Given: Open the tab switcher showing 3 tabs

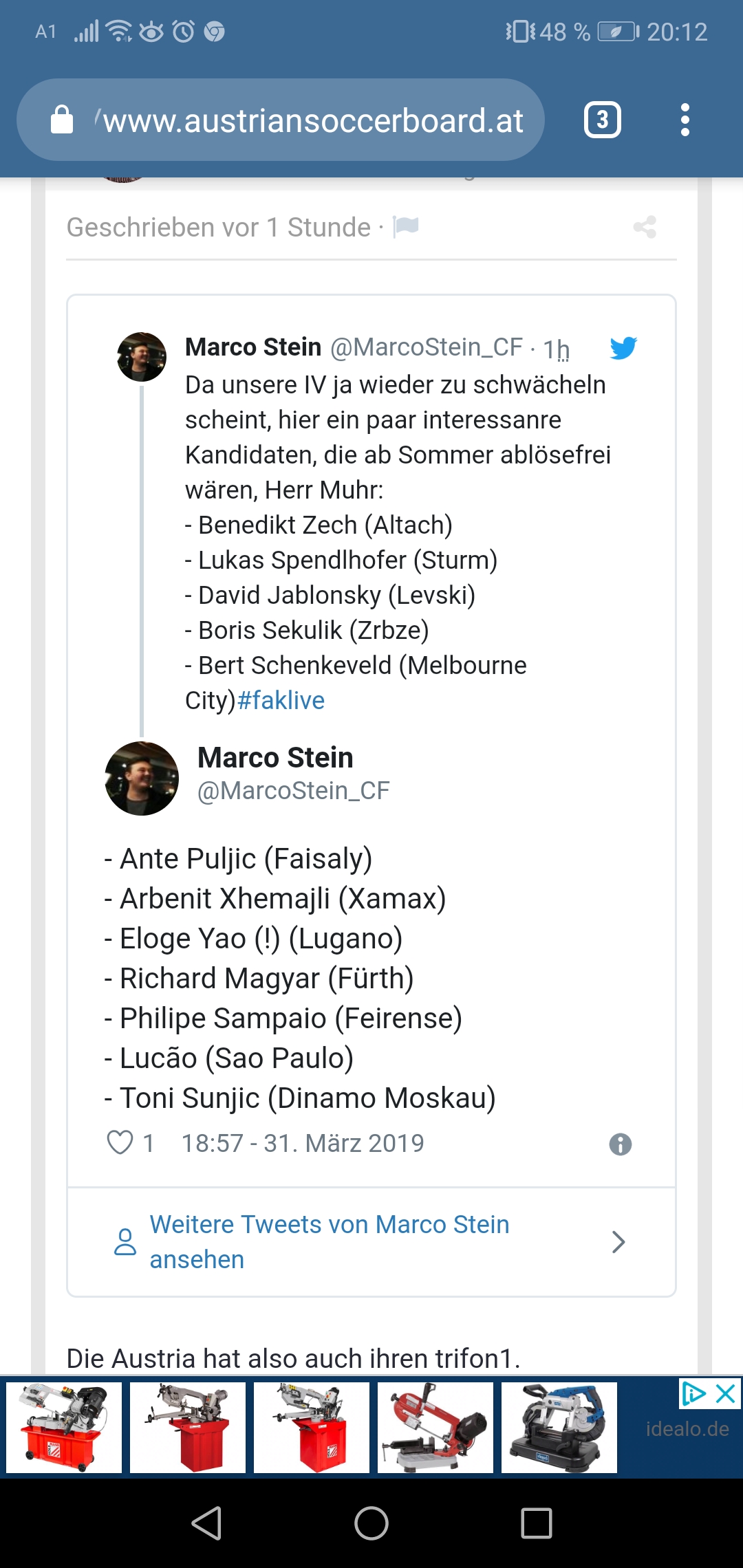Looking at the screenshot, I should (603, 120).
